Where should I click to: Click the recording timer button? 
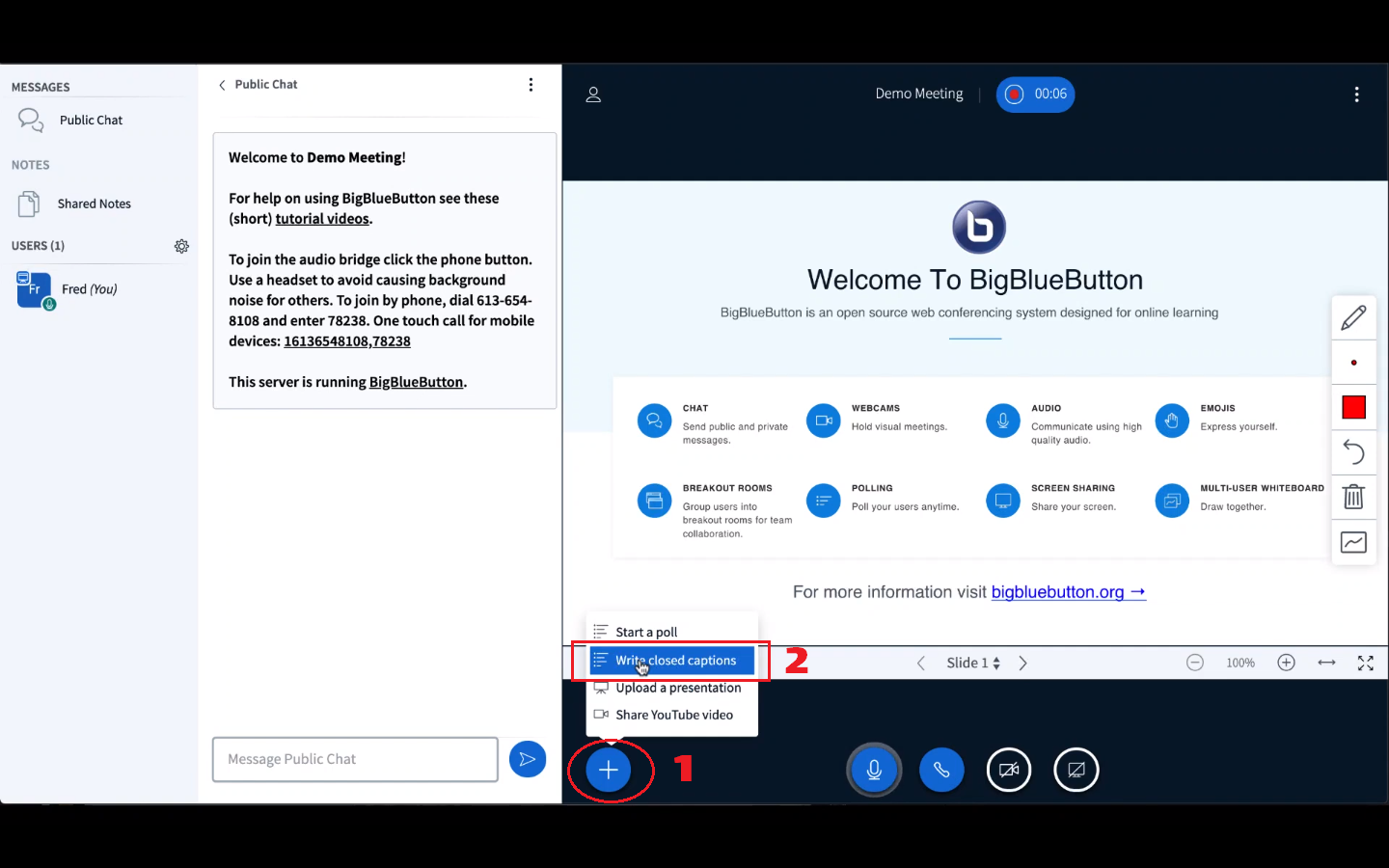point(1035,95)
